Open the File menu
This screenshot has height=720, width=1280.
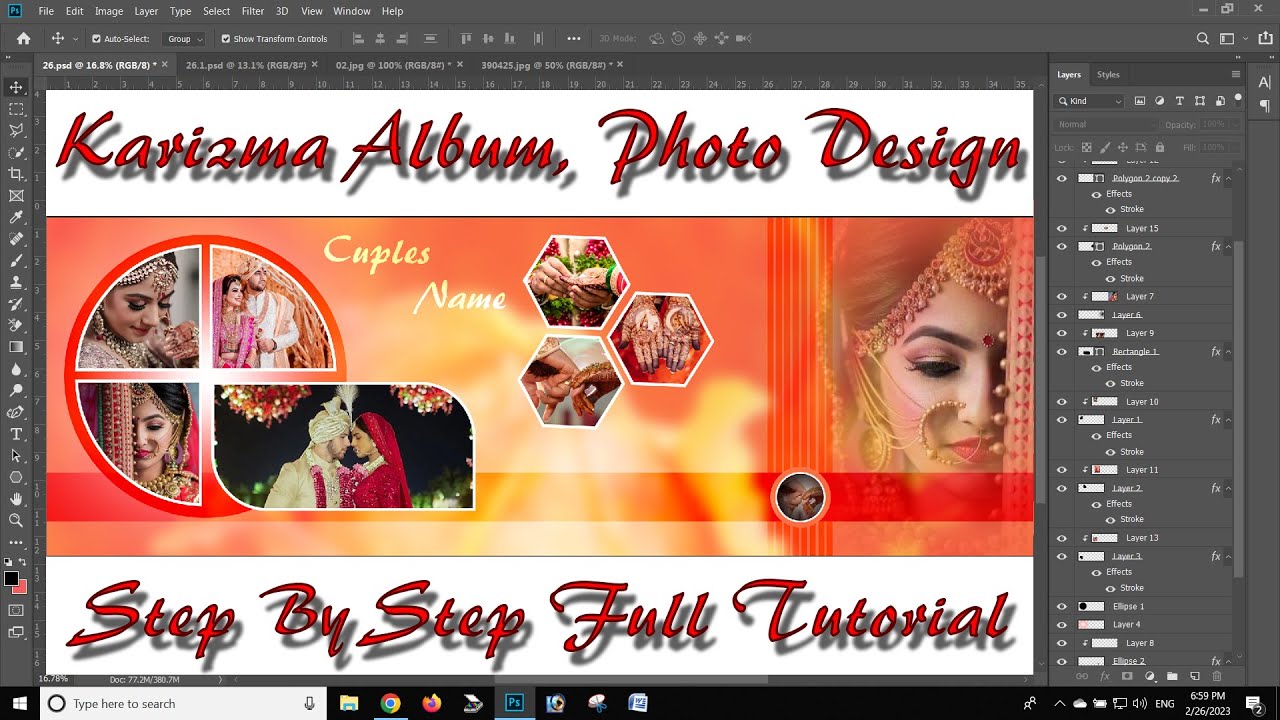(46, 11)
